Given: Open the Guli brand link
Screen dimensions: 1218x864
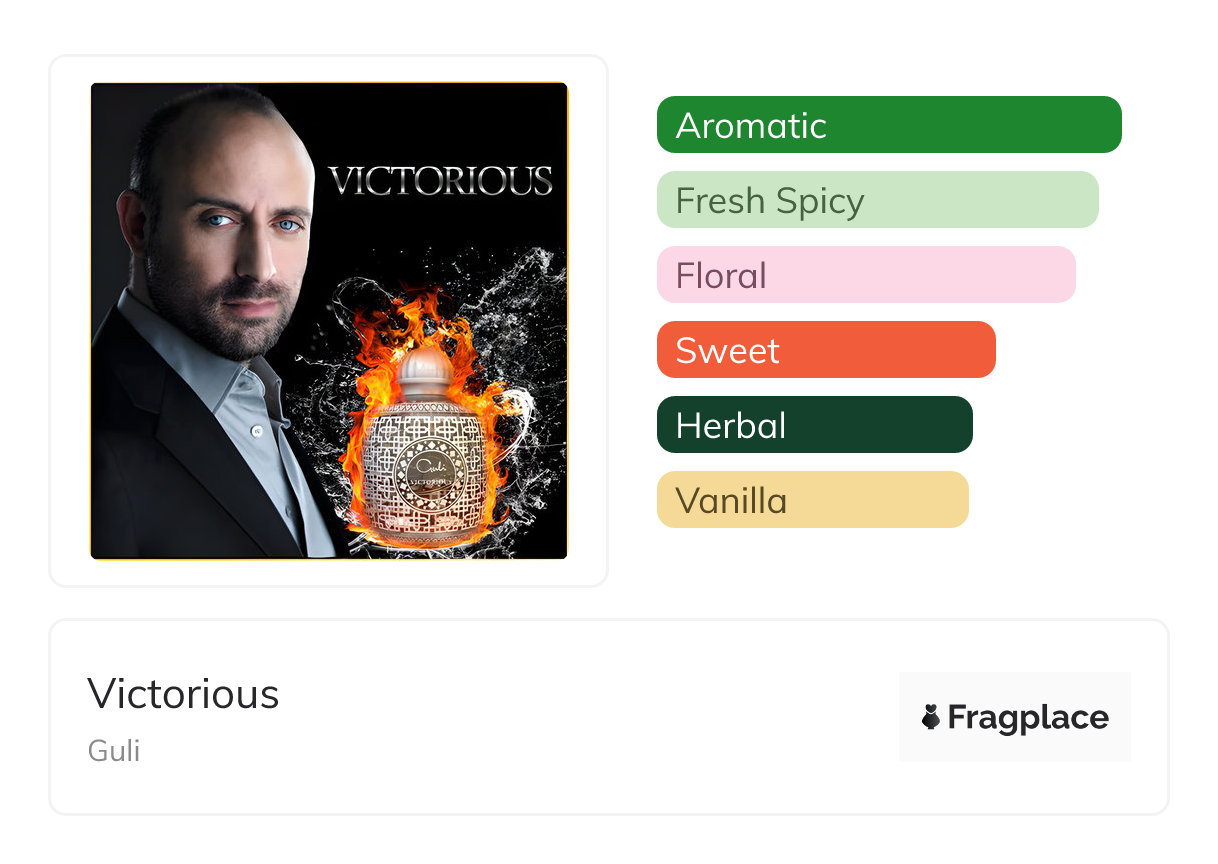Looking at the screenshot, I should tap(114, 750).
